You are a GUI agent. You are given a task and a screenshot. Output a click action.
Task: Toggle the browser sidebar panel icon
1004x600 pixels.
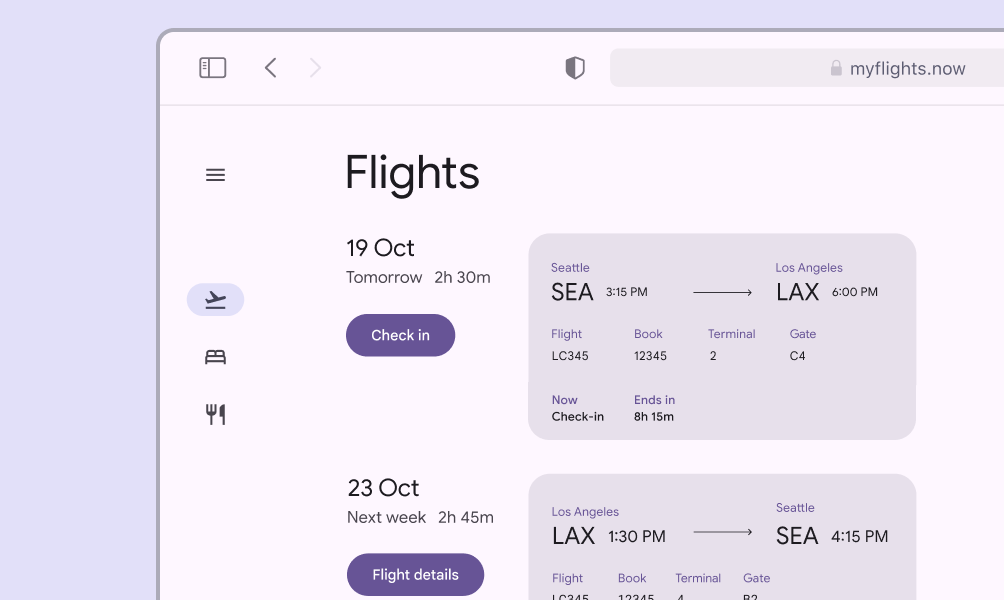[x=213, y=68]
